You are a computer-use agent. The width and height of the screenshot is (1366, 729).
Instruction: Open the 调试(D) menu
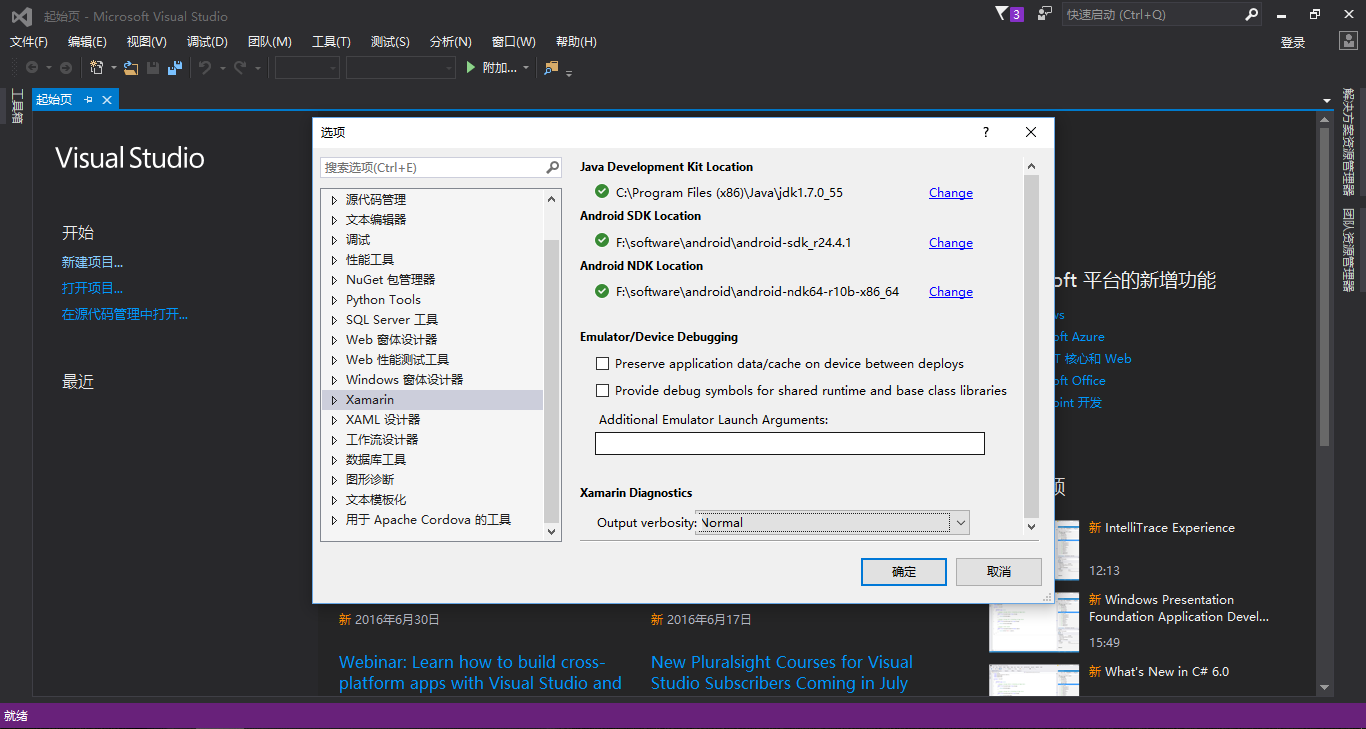point(207,42)
